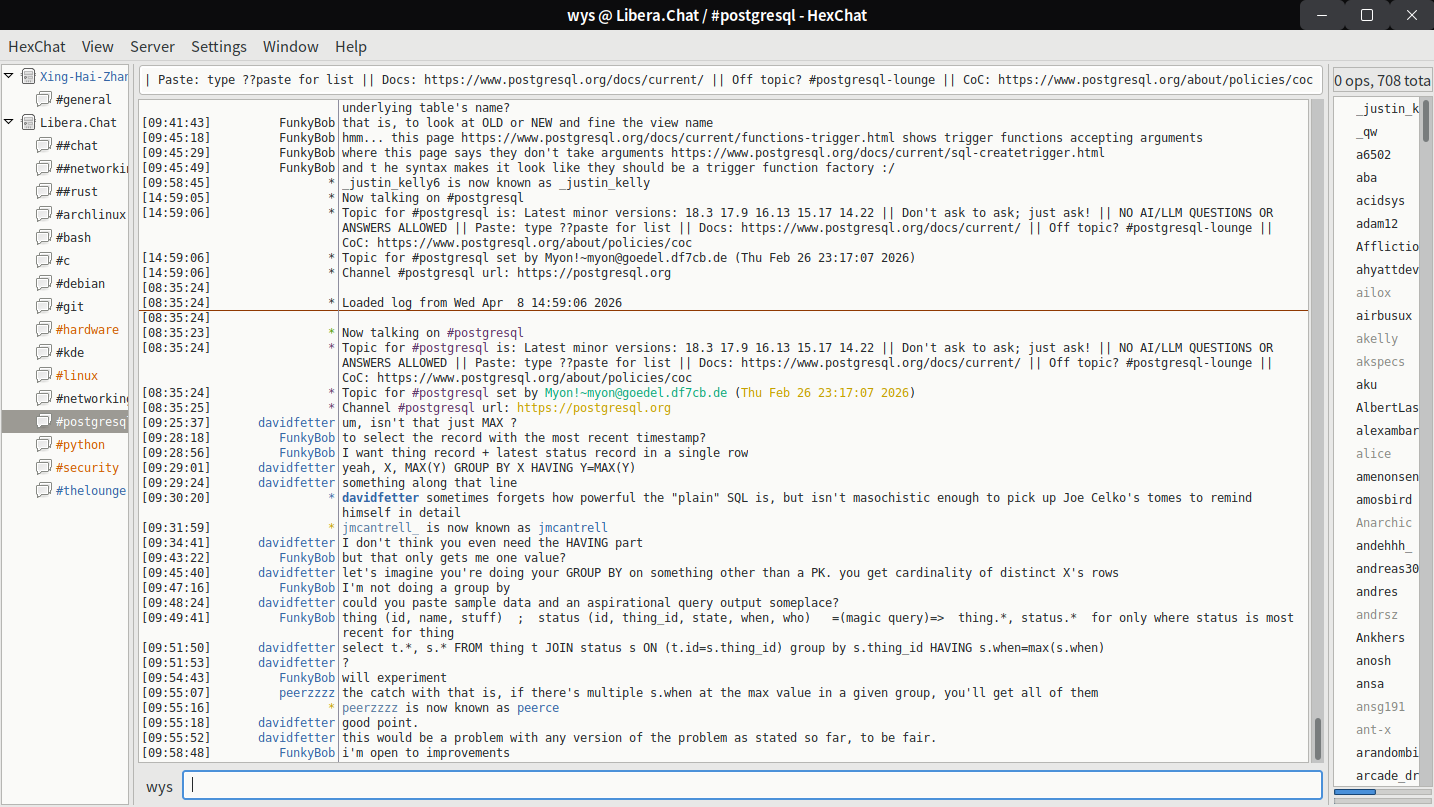Open the postgresql.org channel URL link

[x=594, y=408]
